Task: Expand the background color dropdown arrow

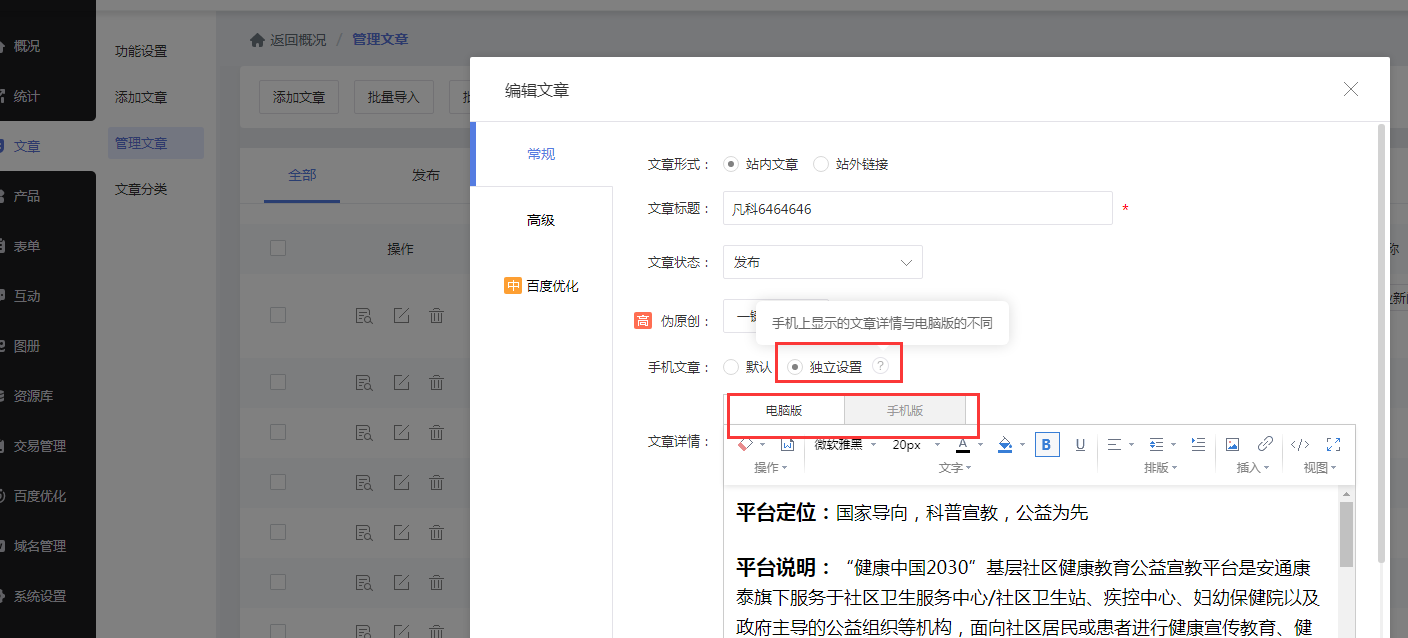Action: click(1023, 445)
